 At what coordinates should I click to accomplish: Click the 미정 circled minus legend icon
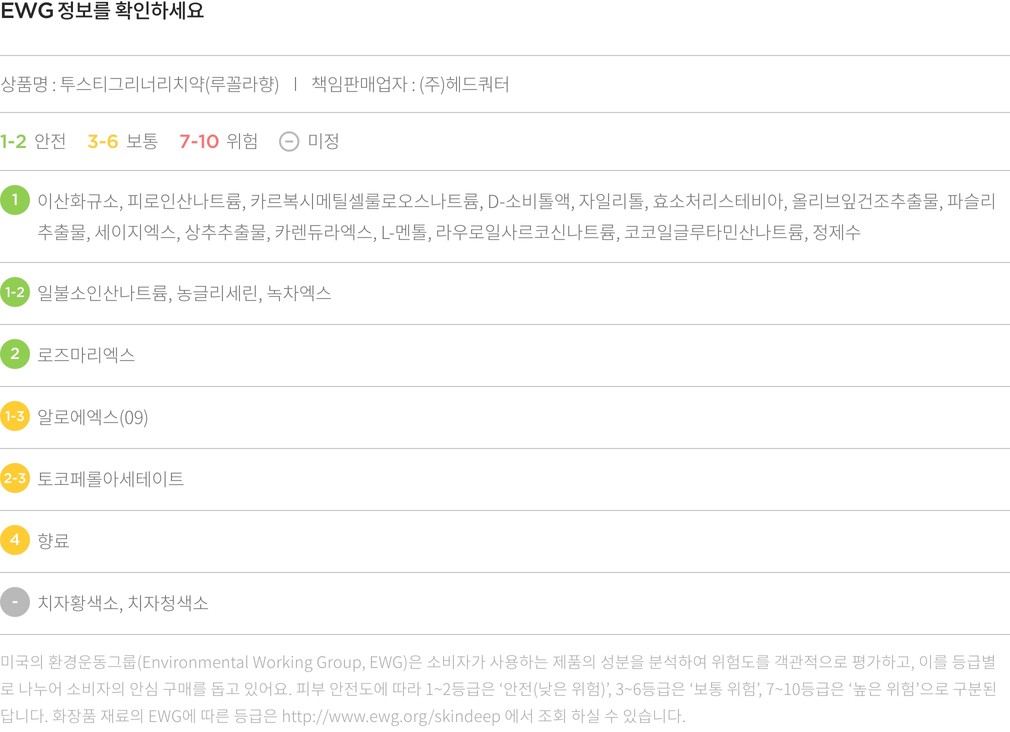(289, 141)
